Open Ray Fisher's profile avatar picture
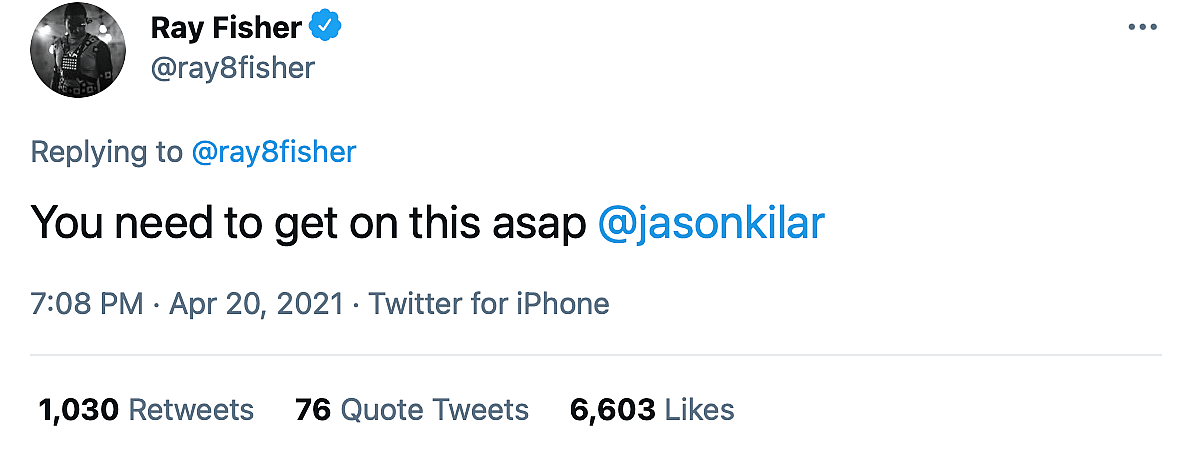Viewport: 1191px width, 456px height. [x=76, y=55]
